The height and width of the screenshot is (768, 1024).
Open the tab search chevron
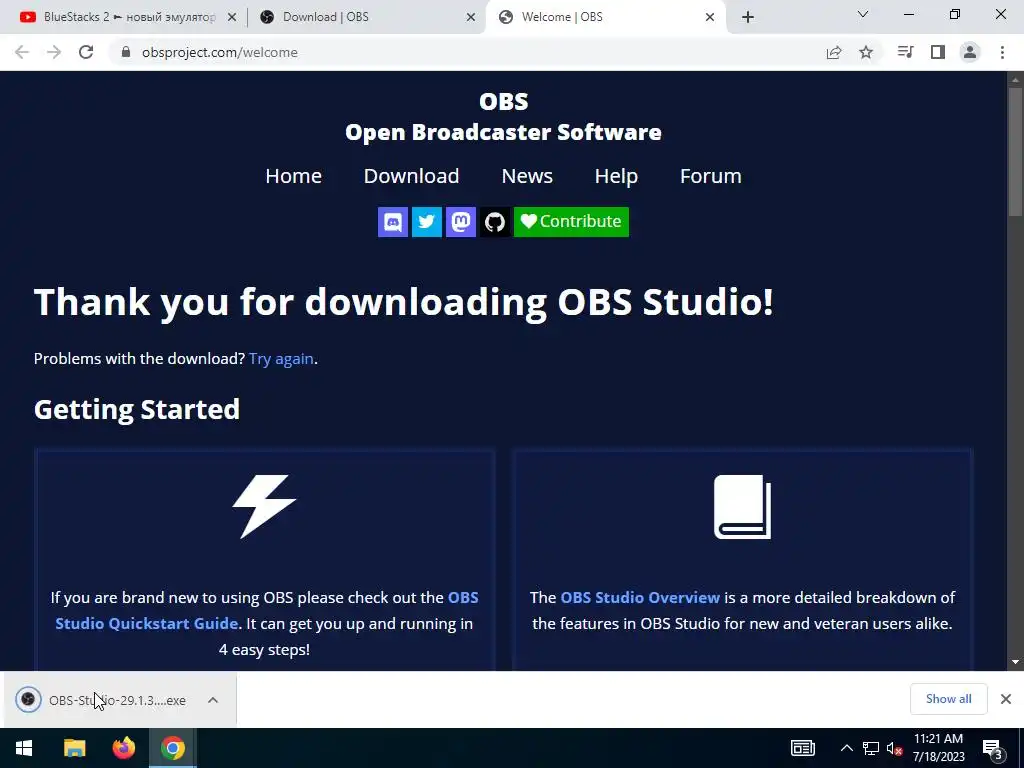tap(863, 14)
